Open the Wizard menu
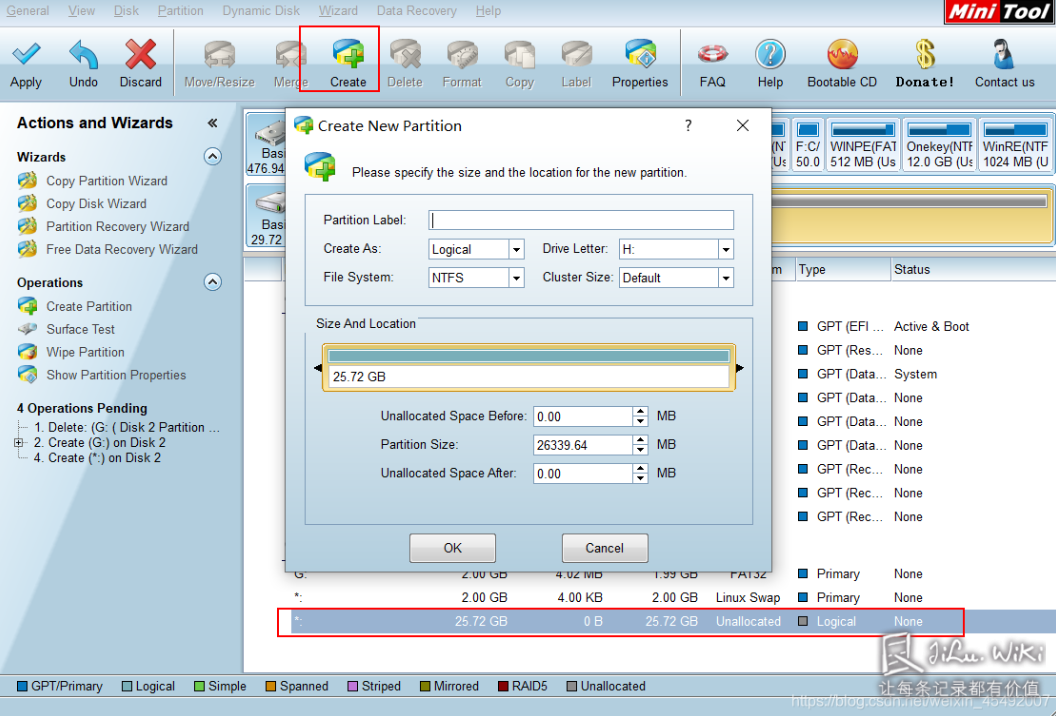 coord(338,11)
